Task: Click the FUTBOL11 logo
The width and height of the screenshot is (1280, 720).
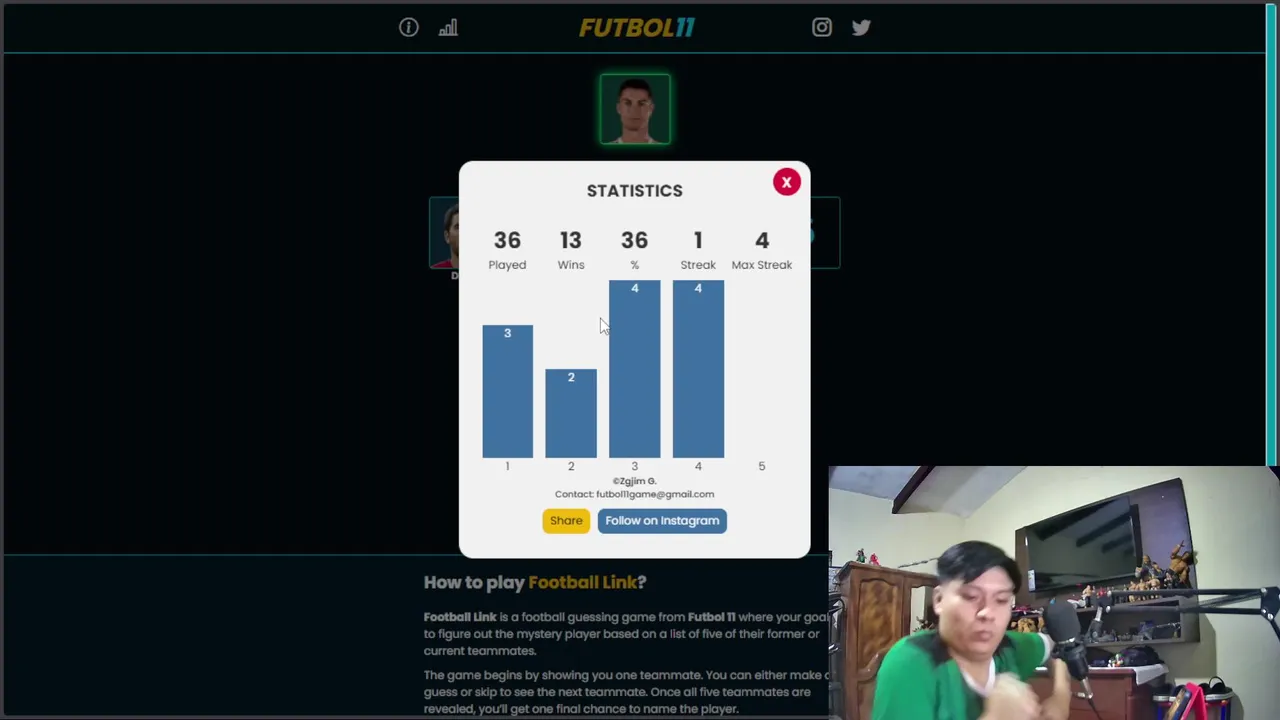Action: [636, 27]
